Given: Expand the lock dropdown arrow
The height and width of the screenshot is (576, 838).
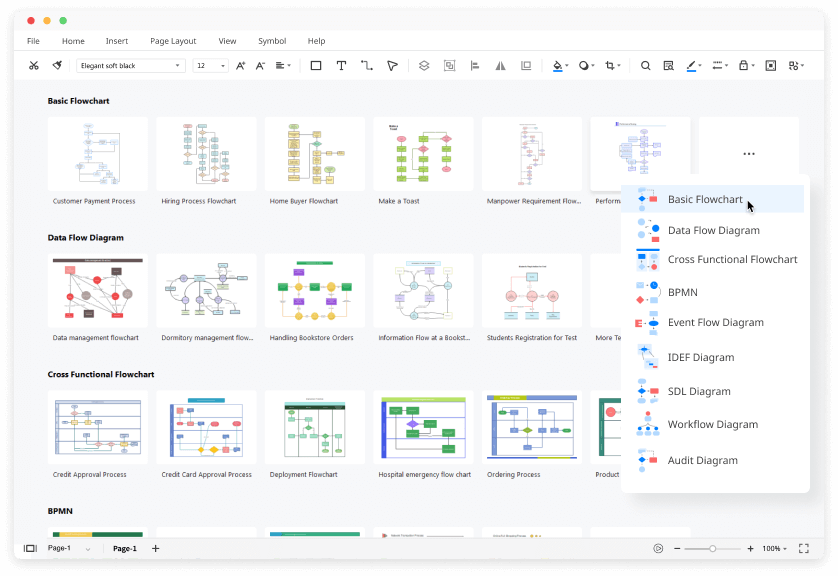Looking at the screenshot, I should (x=752, y=66).
